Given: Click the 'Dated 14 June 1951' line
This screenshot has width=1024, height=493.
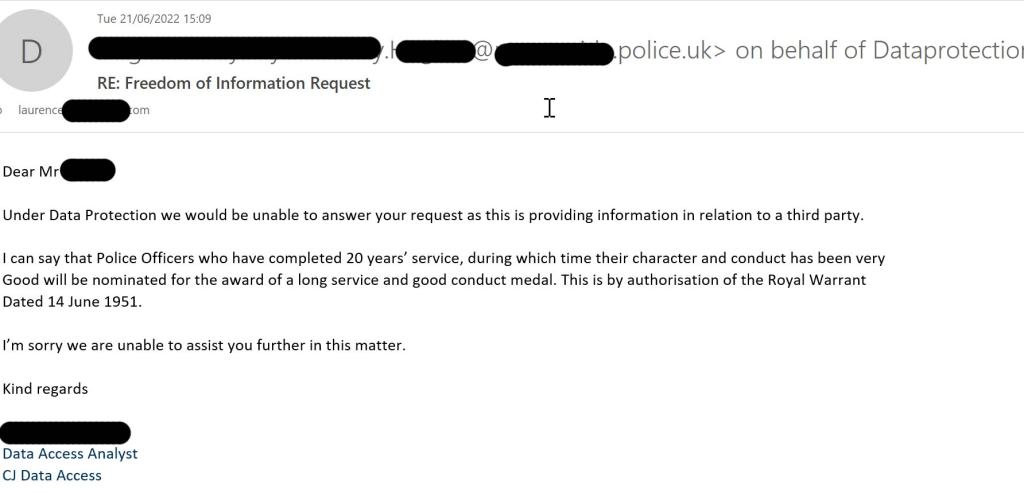Looking at the screenshot, I should point(72,301).
